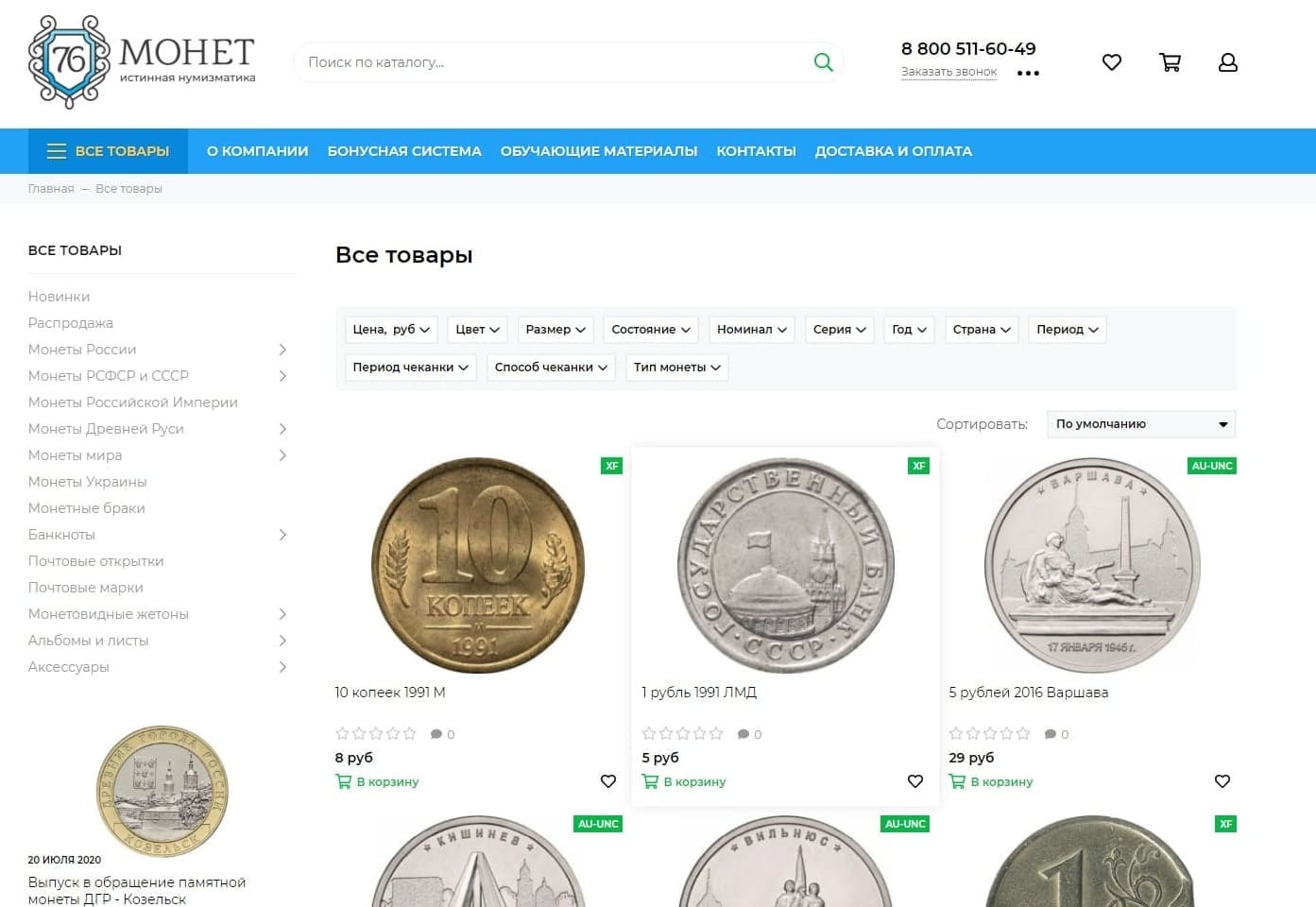The width and height of the screenshot is (1316, 907).
Task: Toggle favorite heart for 1 рубль 1991 ЛМД
Action: [x=915, y=781]
